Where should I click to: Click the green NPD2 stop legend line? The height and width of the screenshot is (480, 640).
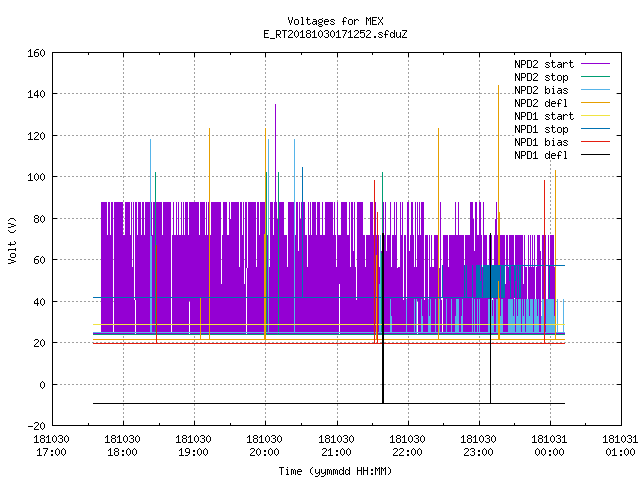[595, 77]
